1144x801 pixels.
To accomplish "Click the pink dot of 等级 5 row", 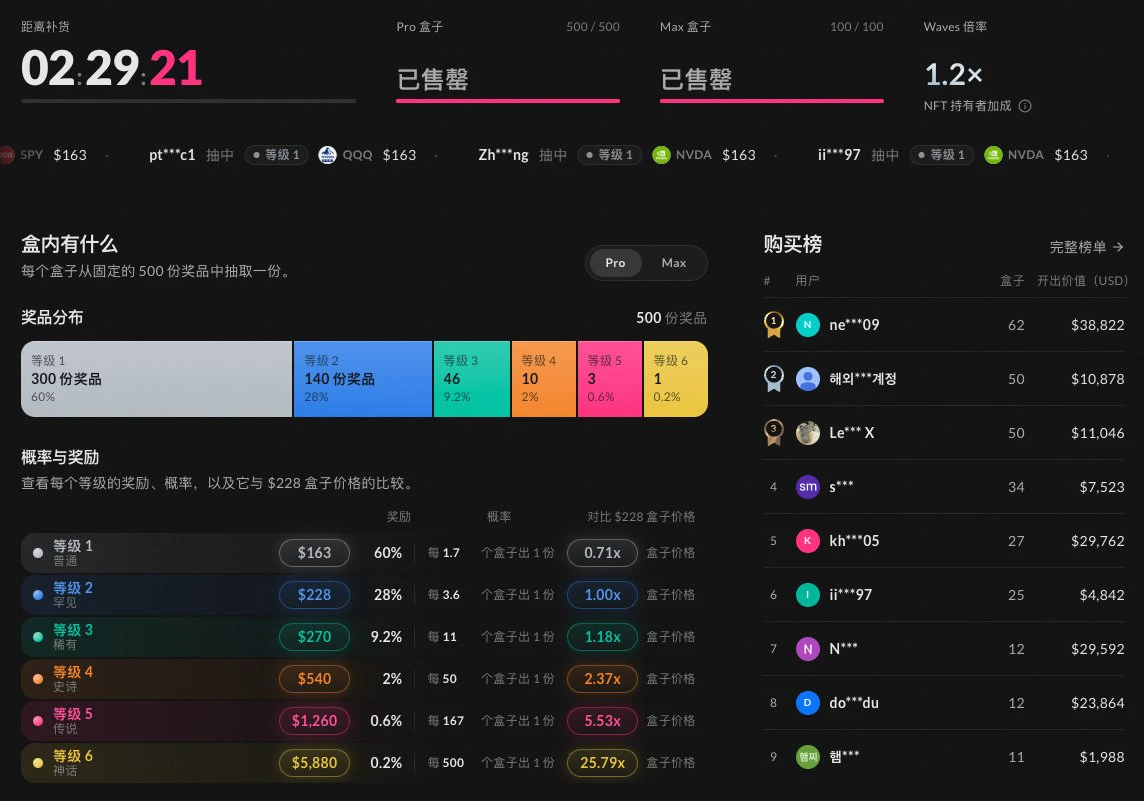I will coord(38,721).
